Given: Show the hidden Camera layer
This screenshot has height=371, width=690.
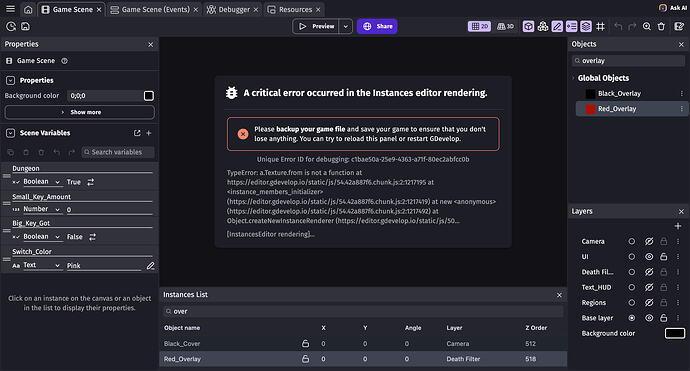Looking at the screenshot, I should tap(649, 241).
